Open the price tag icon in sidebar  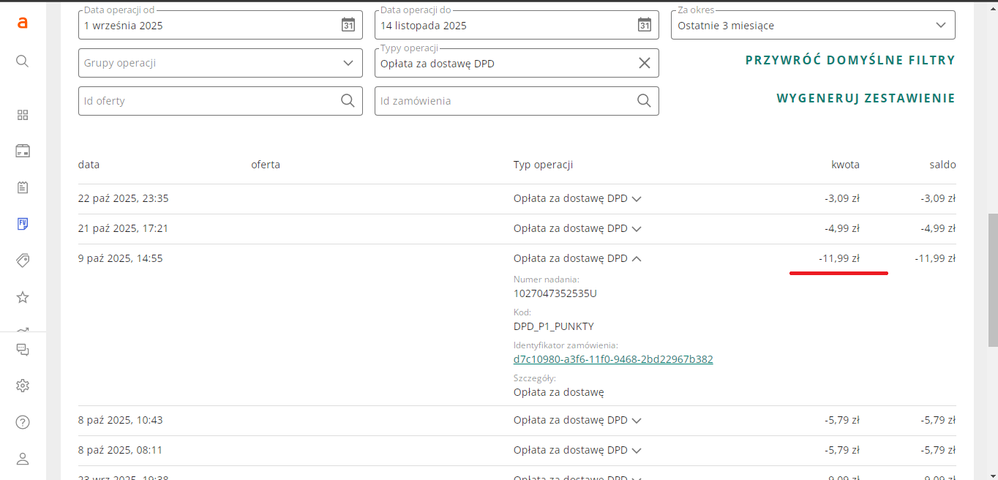22,260
